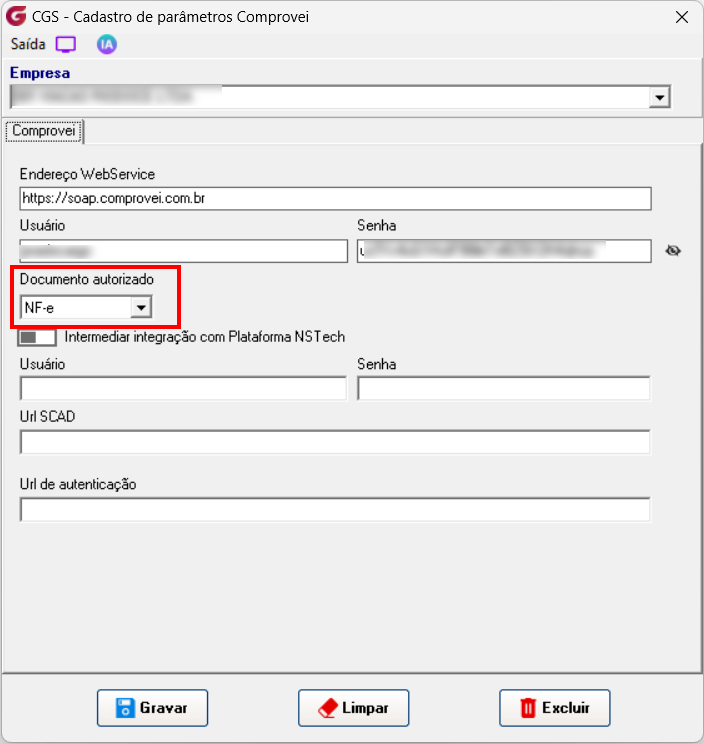Click the Gravar button
Viewport: 704px width, 744px height.
(152, 707)
